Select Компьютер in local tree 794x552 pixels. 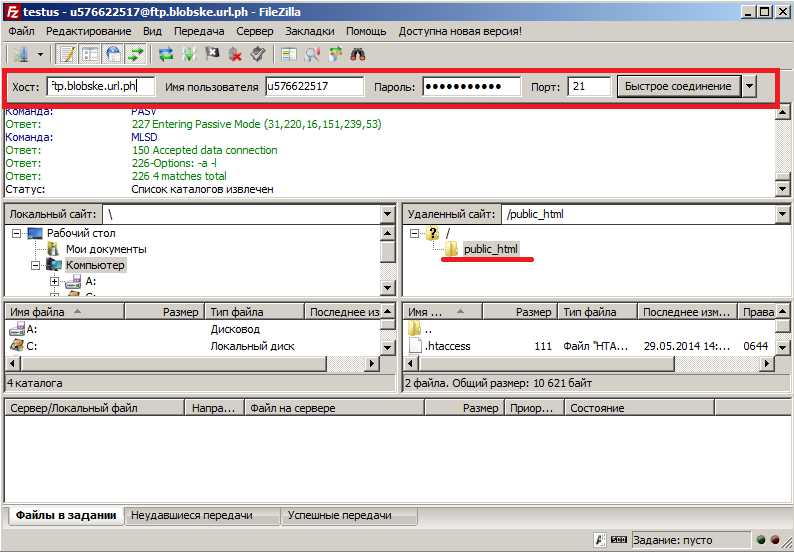pos(95,265)
